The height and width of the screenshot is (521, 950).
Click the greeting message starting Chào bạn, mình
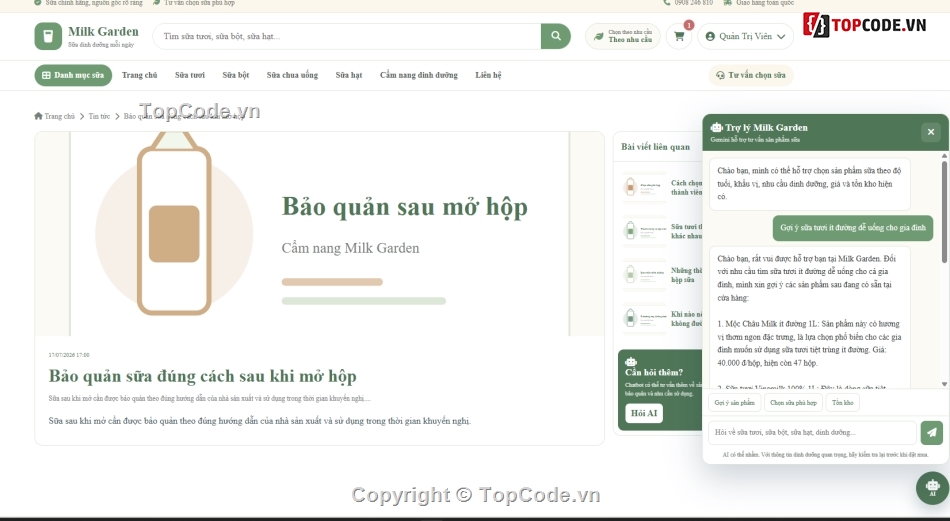pyautogui.click(x=809, y=184)
